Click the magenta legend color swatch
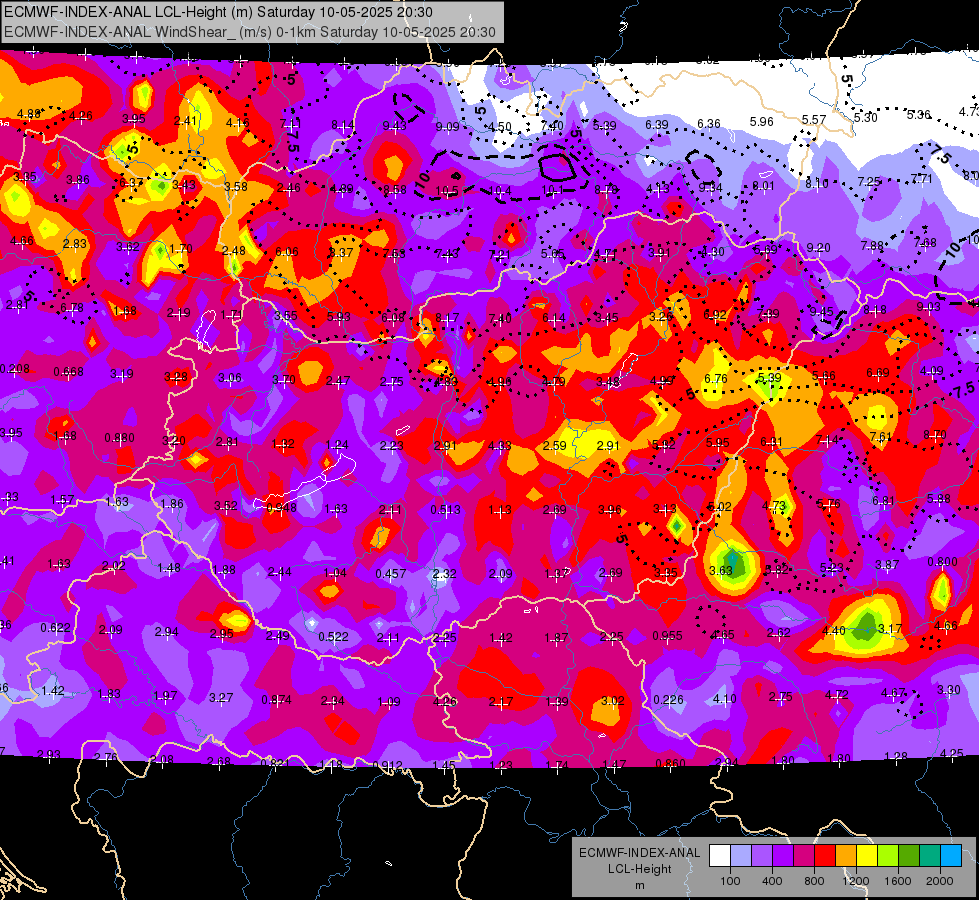Image resolution: width=979 pixels, height=900 pixels. click(804, 856)
